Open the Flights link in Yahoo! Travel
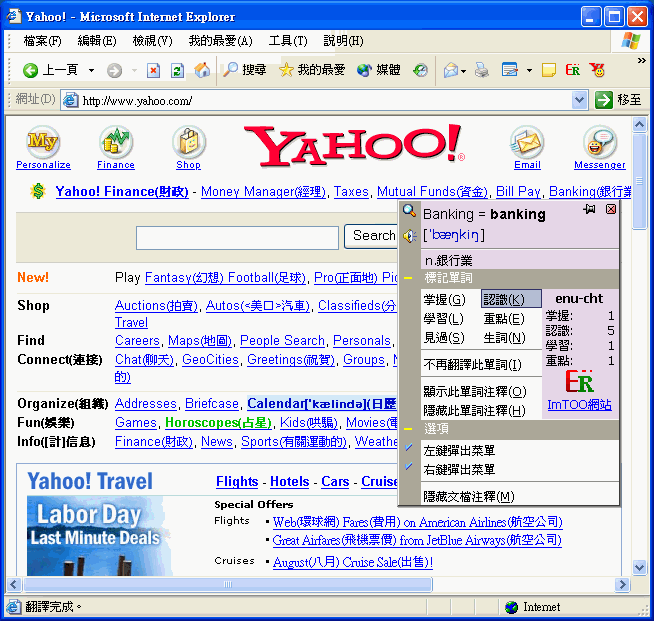Image resolution: width=654 pixels, height=621 pixels. pyautogui.click(x=237, y=481)
